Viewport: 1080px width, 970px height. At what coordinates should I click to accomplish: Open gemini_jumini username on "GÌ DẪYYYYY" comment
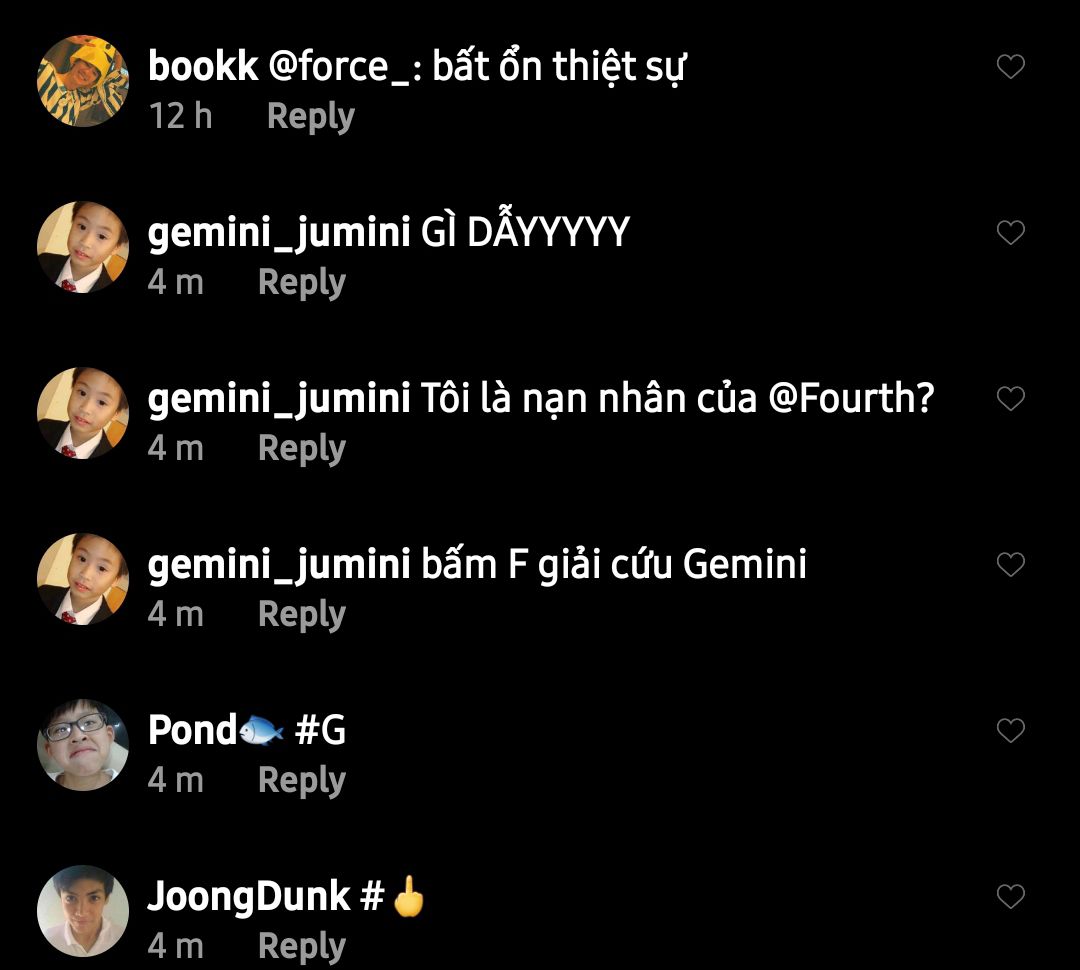(279, 233)
